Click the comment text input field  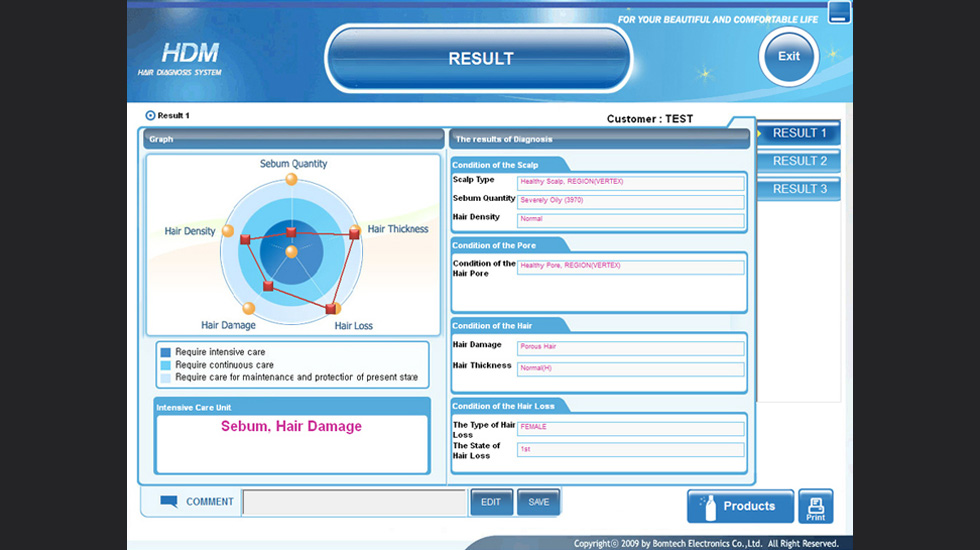[x=355, y=502]
